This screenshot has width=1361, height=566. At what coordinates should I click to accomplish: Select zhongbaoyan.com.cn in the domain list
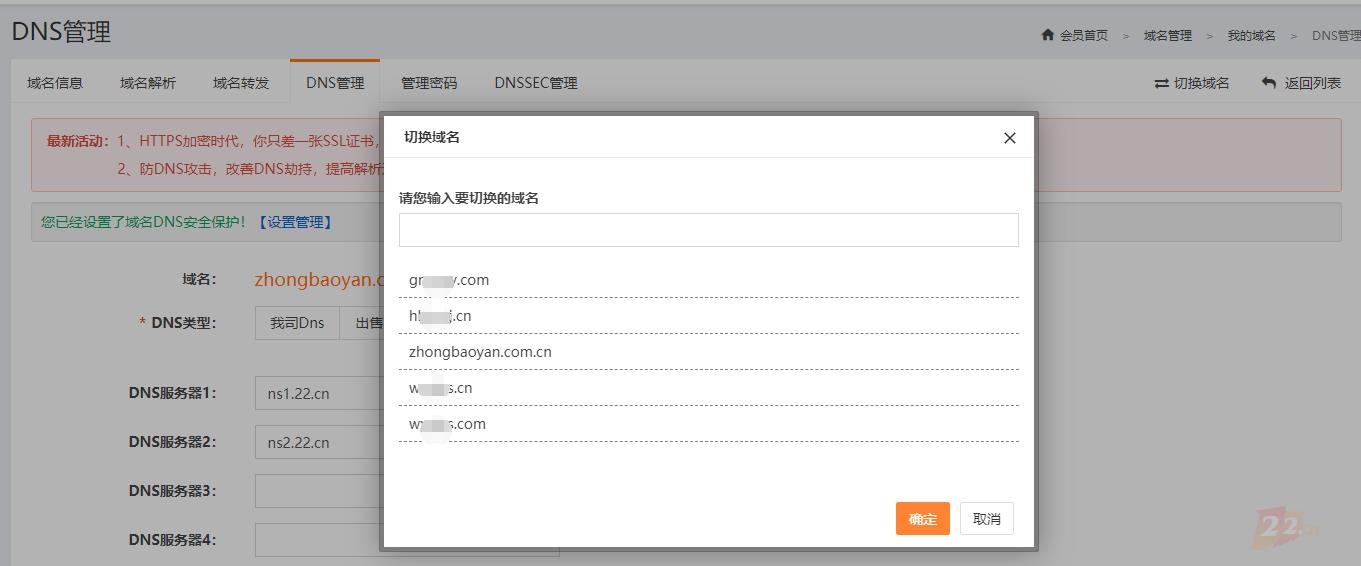(x=709, y=352)
